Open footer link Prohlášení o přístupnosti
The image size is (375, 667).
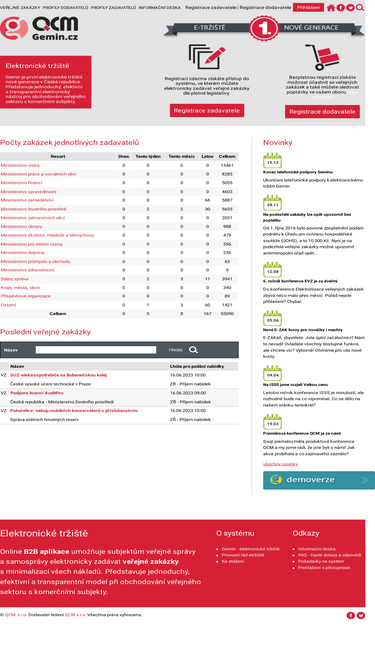(x=324, y=567)
